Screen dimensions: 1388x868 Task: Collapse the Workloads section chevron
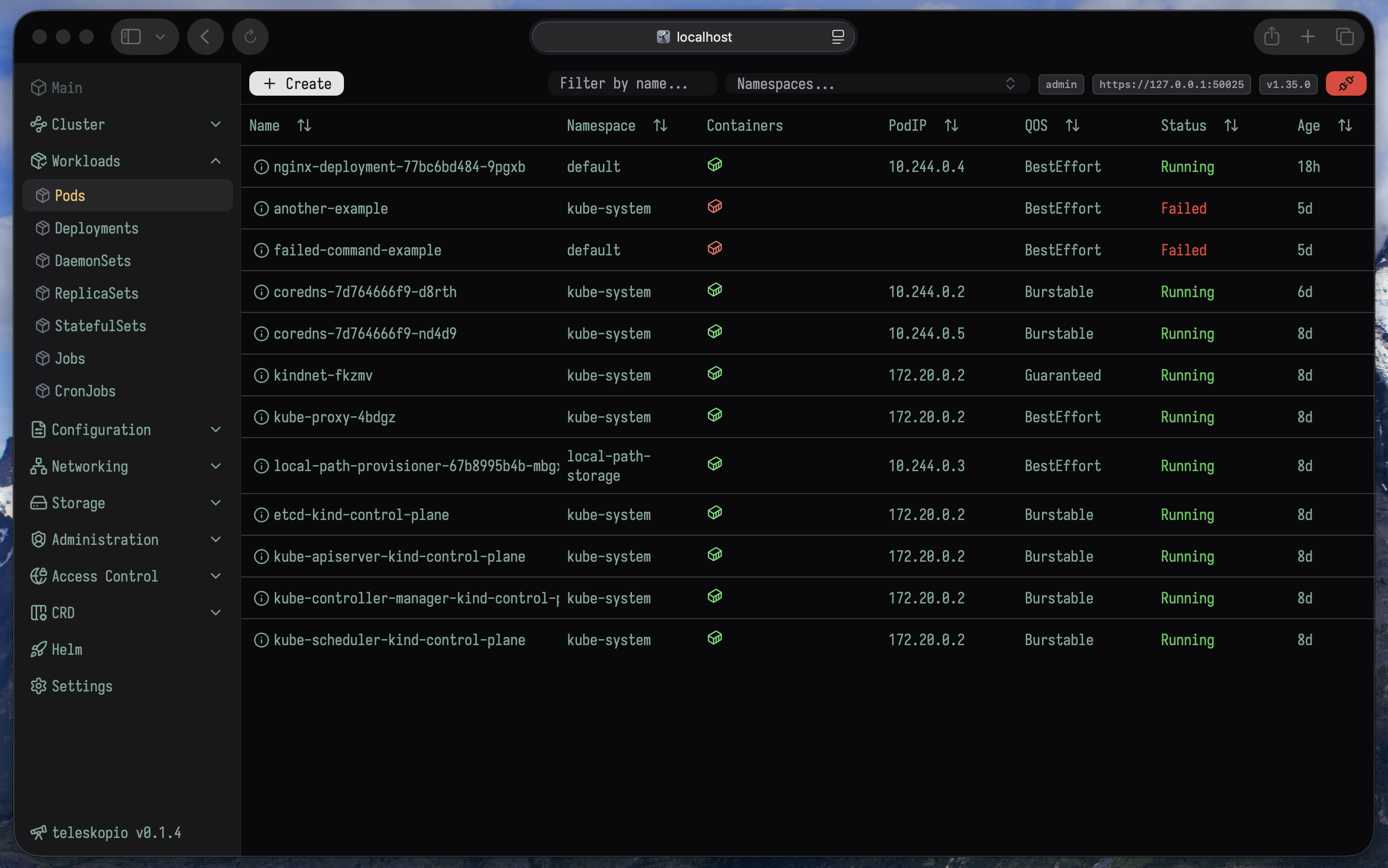(x=215, y=161)
